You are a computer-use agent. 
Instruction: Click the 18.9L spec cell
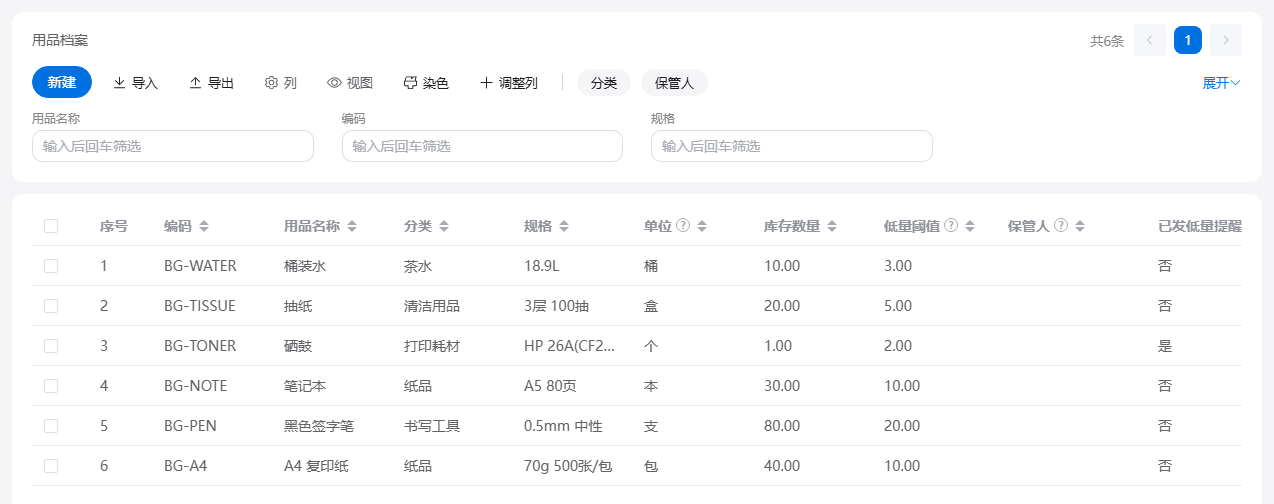tap(542, 266)
